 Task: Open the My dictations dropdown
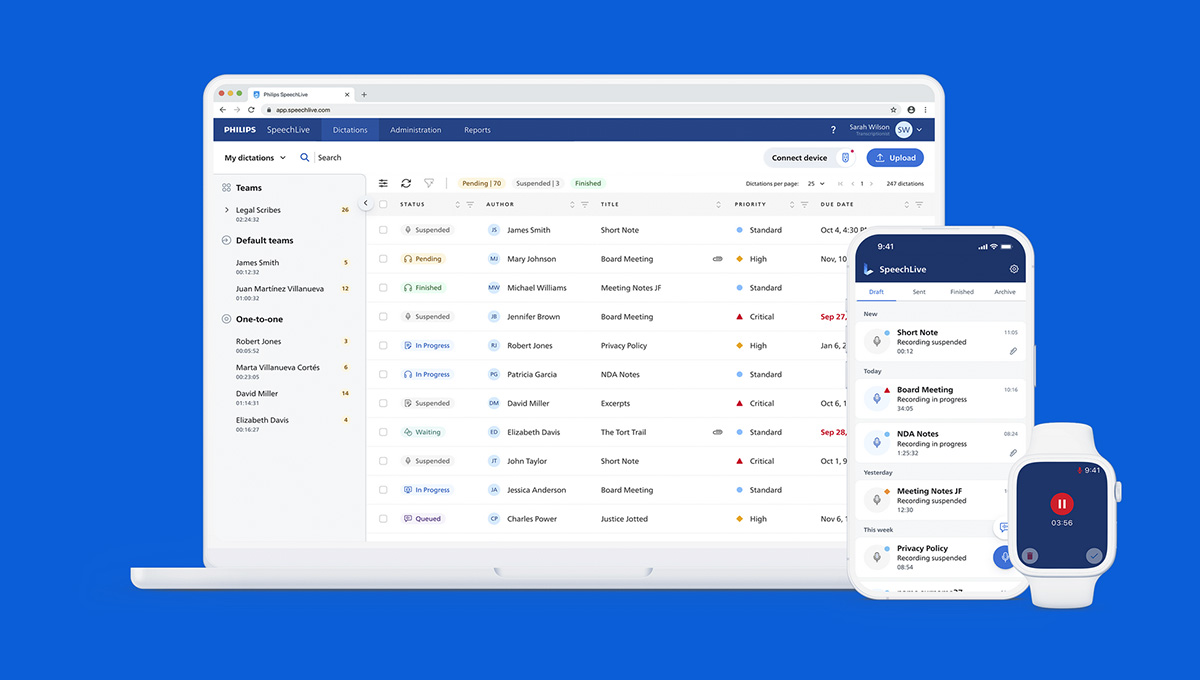tap(254, 158)
